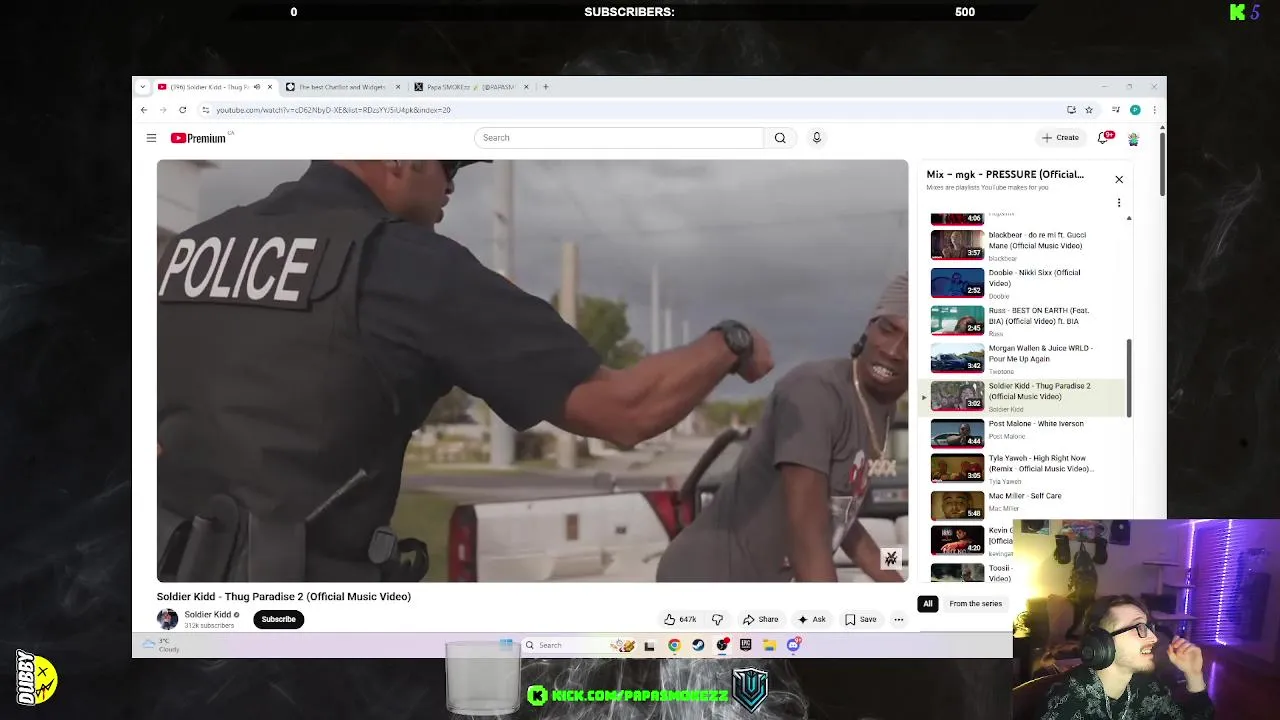
Task: Open the weather widget in the taskbar
Action: [160, 645]
